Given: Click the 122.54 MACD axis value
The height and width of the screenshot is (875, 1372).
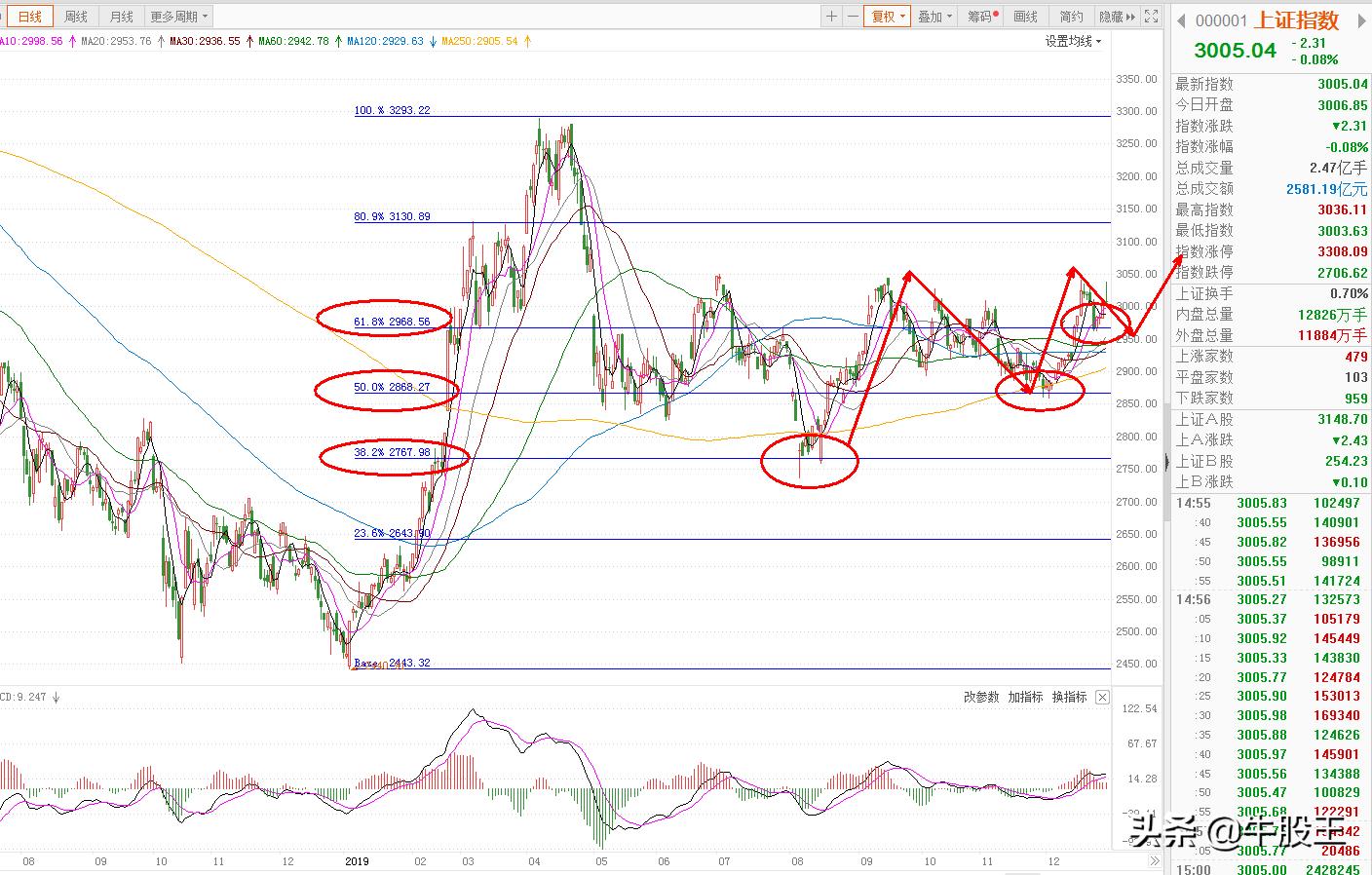Looking at the screenshot, I should [x=1140, y=708].
